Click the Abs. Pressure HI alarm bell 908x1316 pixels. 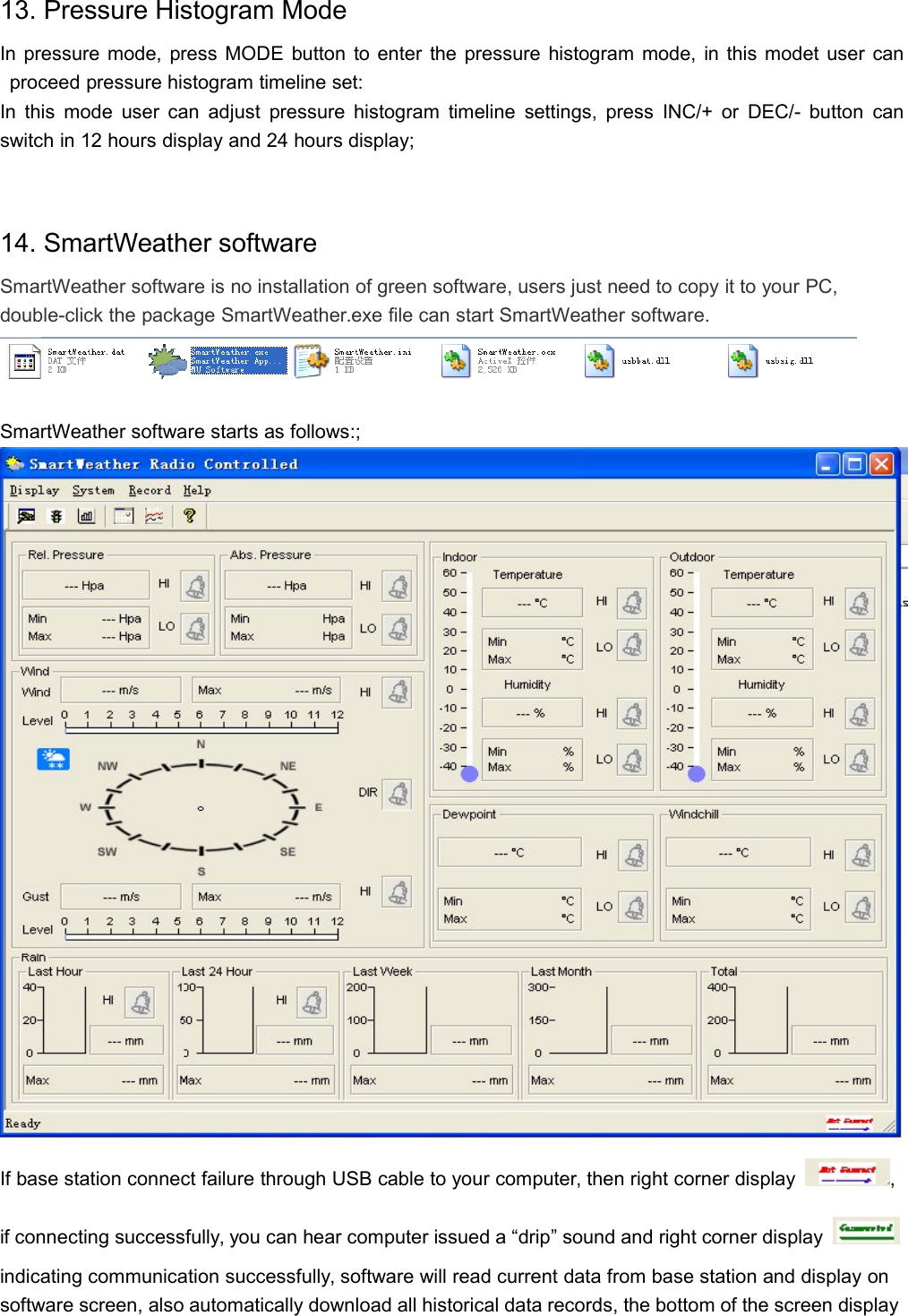click(398, 587)
